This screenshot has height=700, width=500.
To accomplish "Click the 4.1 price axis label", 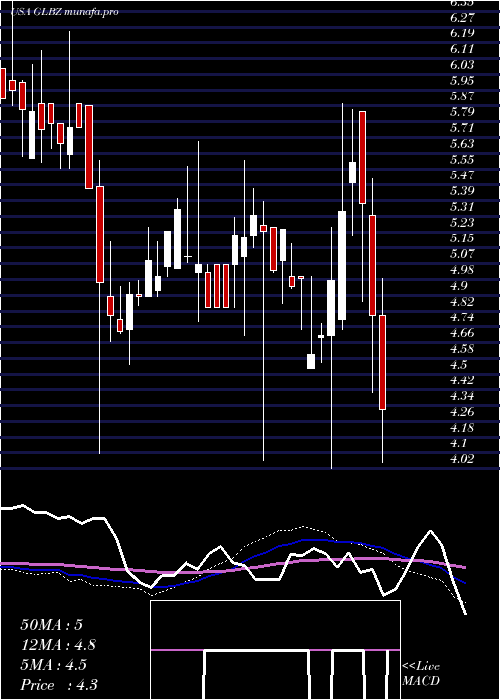I will [458, 443].
